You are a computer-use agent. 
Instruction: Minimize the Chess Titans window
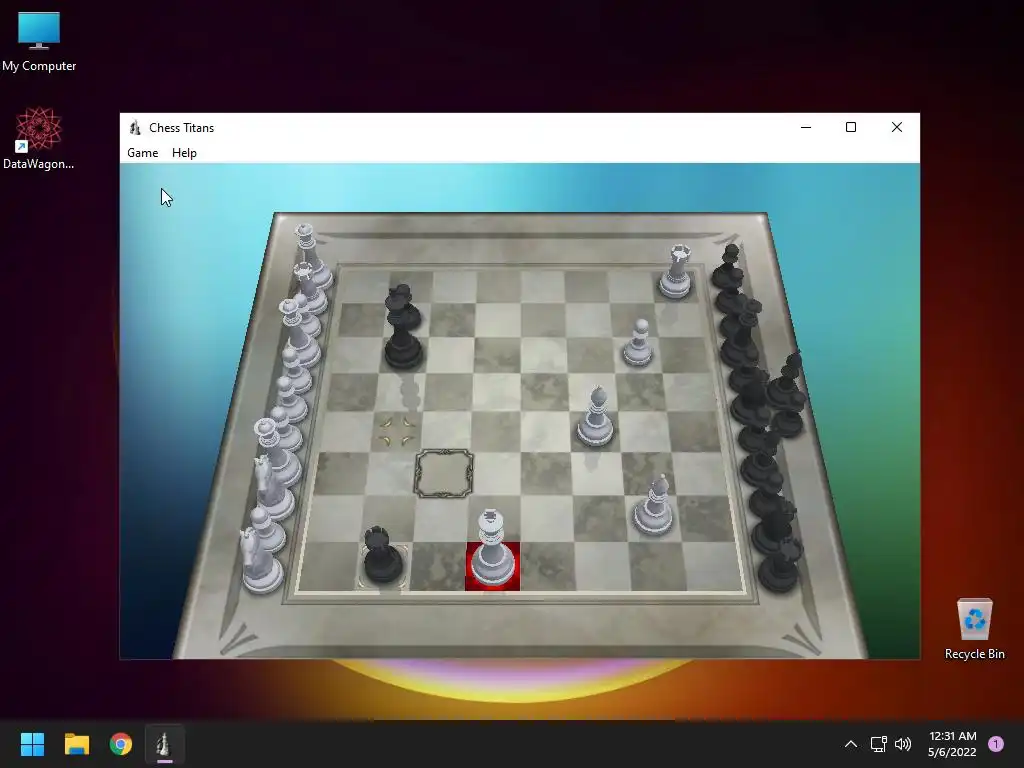pos(806,127)
